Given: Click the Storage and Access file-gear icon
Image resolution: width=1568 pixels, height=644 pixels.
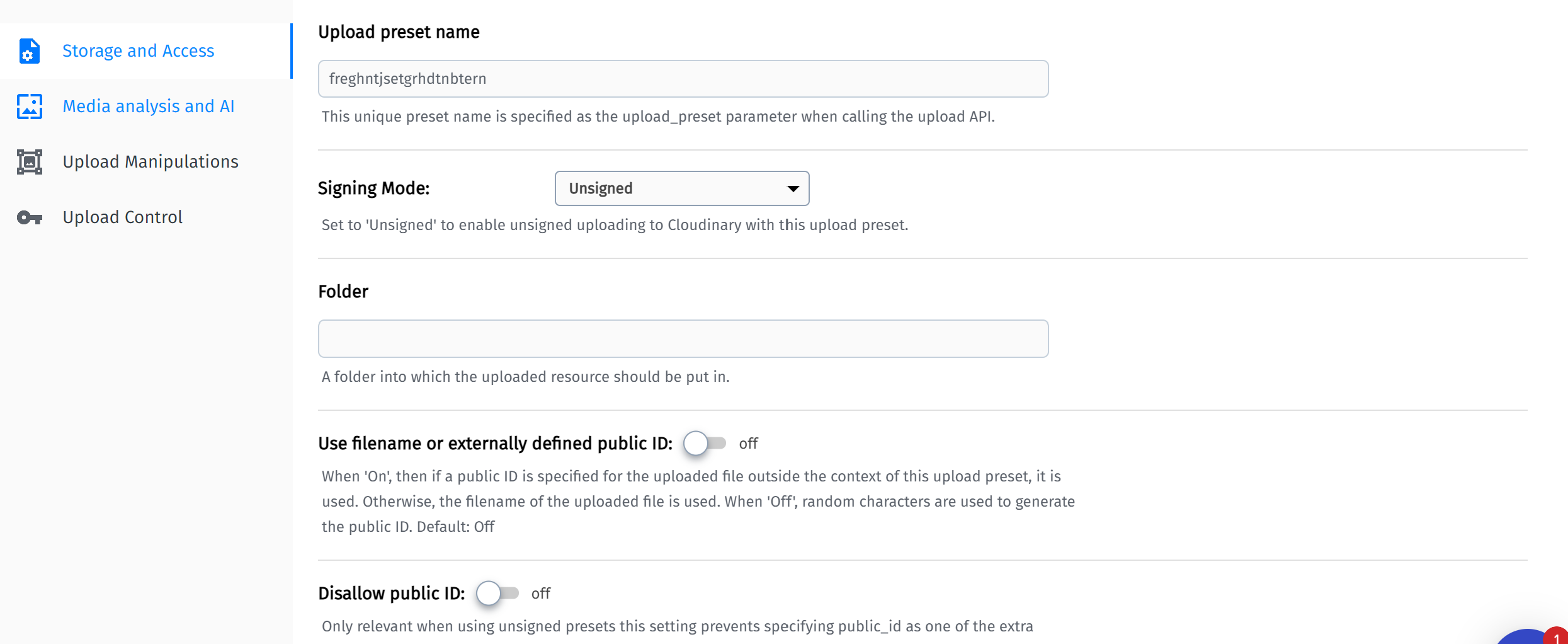Looking at the screenshot, I should (29, 51).
